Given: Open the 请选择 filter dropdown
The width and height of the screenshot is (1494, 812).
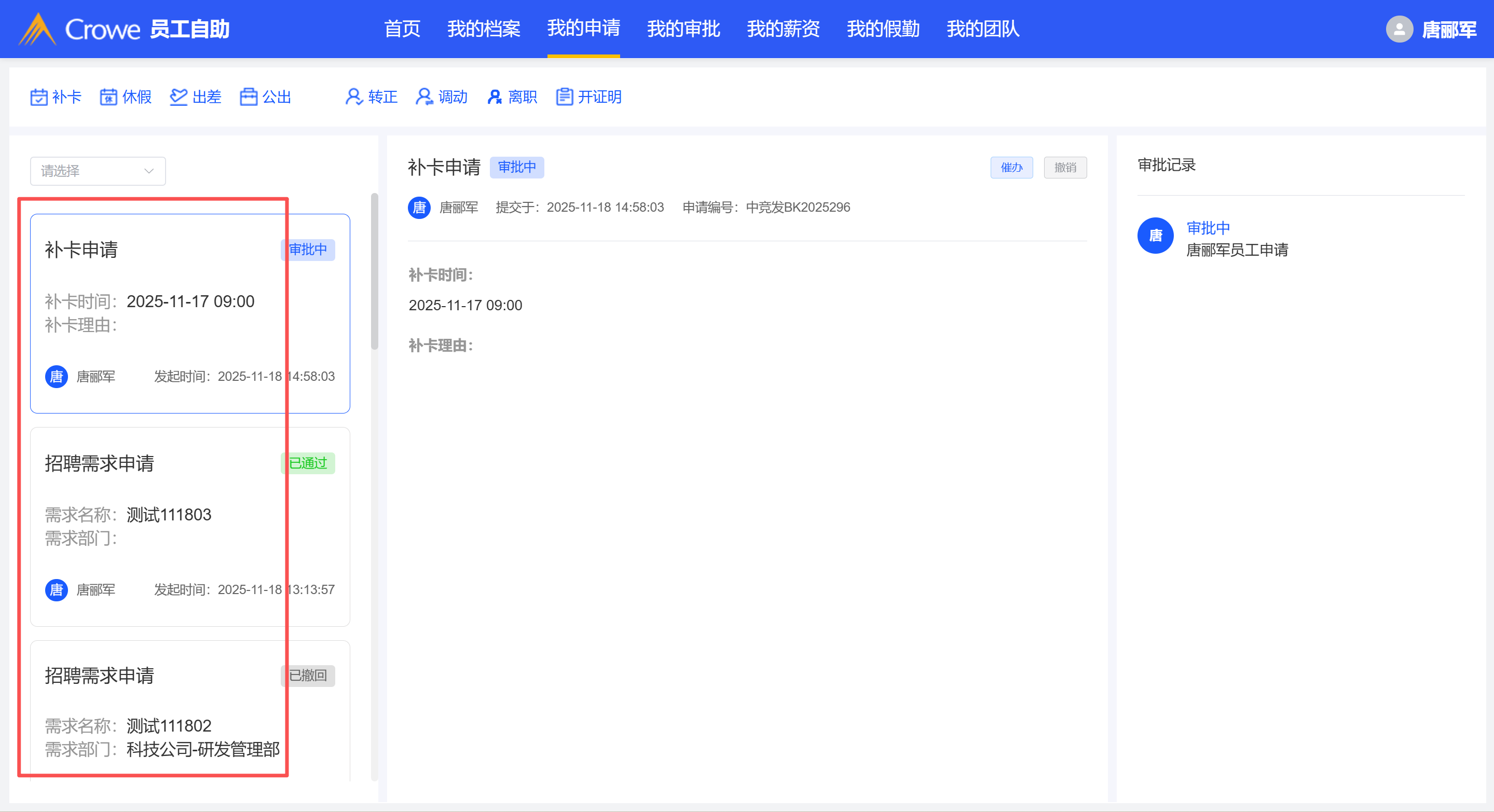Looking at the screenshot, I should click(98, 171).
